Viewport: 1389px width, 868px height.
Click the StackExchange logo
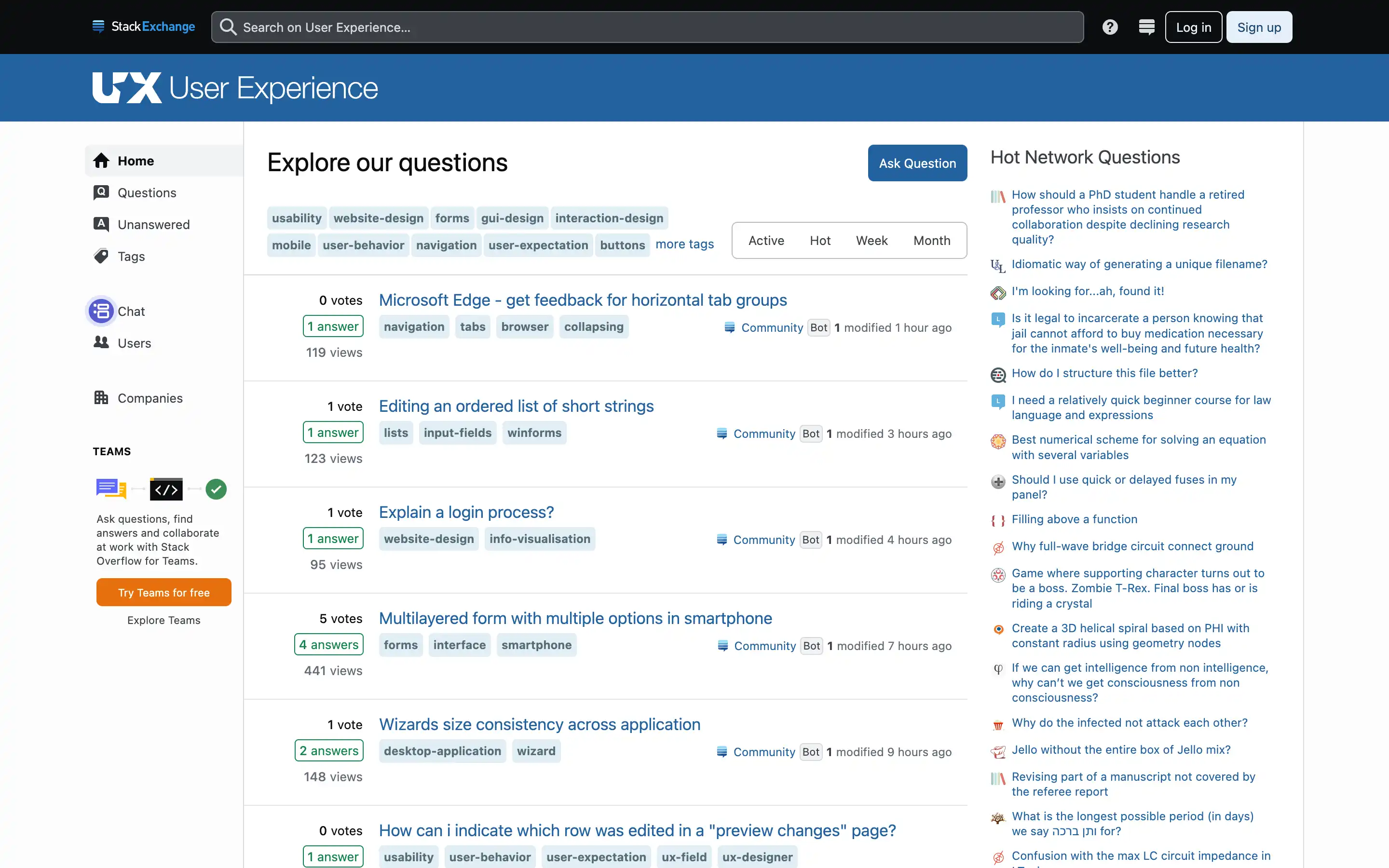(144, 27)
